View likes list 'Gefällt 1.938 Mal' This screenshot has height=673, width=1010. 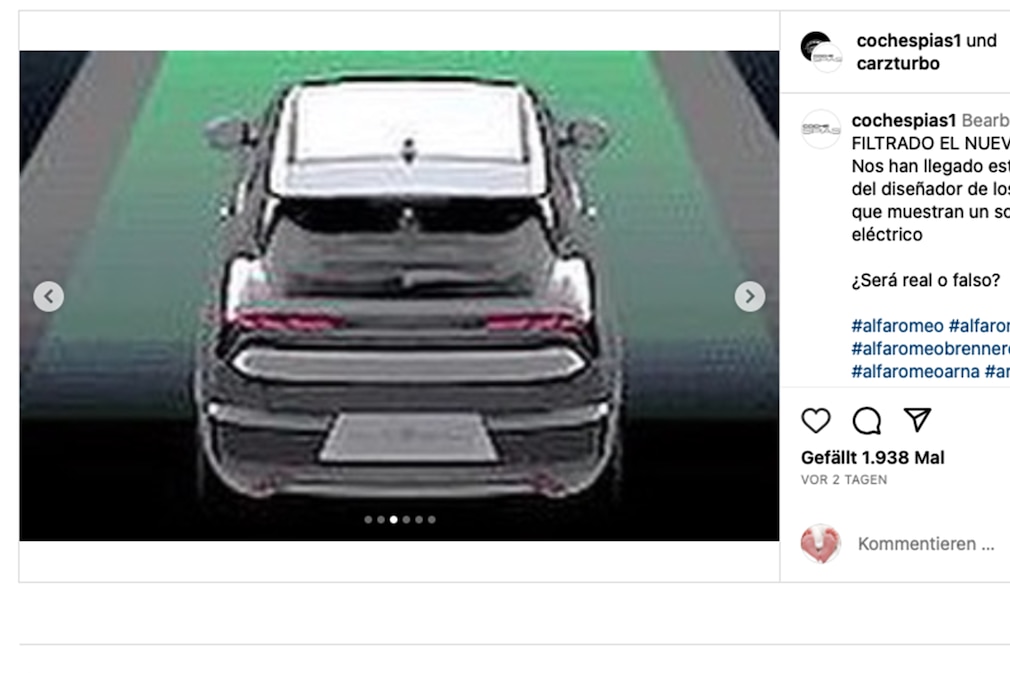click(x=873, y=458)
